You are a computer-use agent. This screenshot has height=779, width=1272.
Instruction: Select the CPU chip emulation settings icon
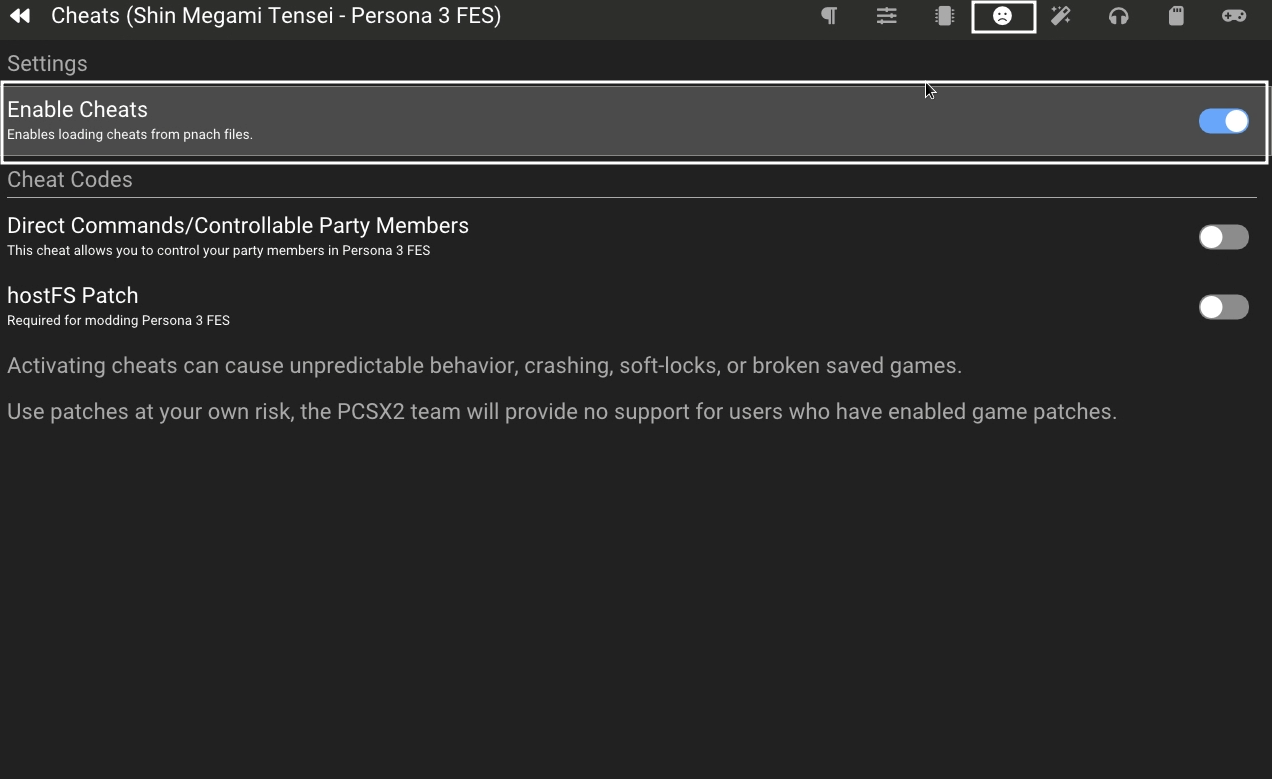coord(944,16)
